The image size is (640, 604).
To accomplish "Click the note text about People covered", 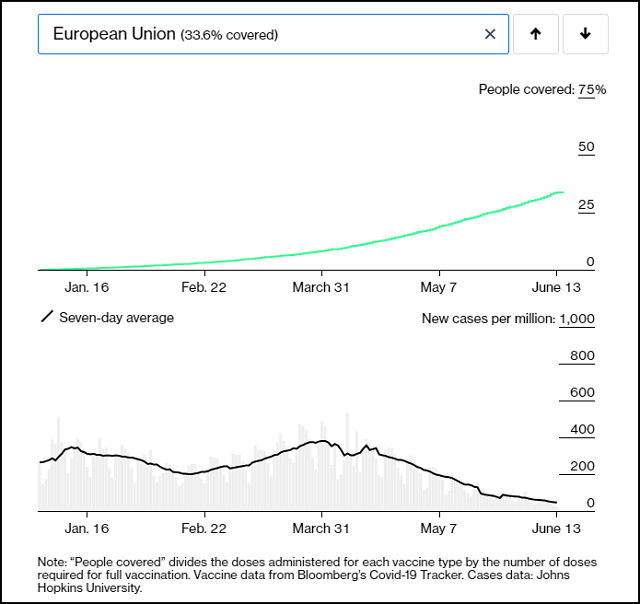I will [317, 575].
